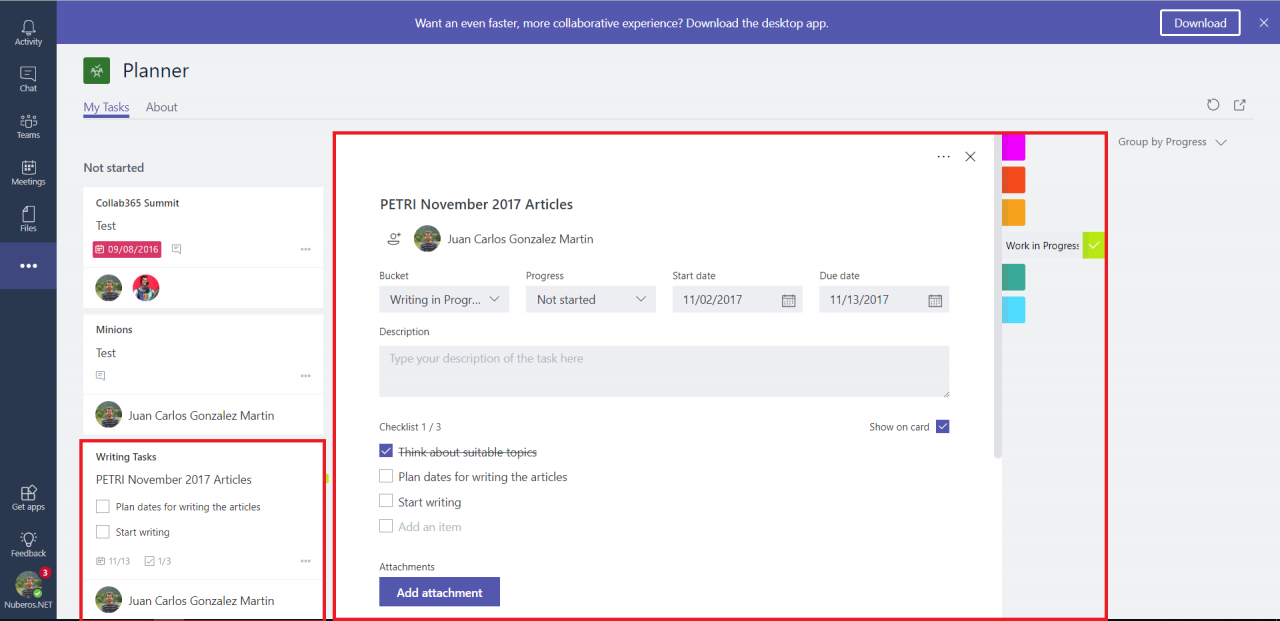Expand the Progress dropdown

(590, 299)
